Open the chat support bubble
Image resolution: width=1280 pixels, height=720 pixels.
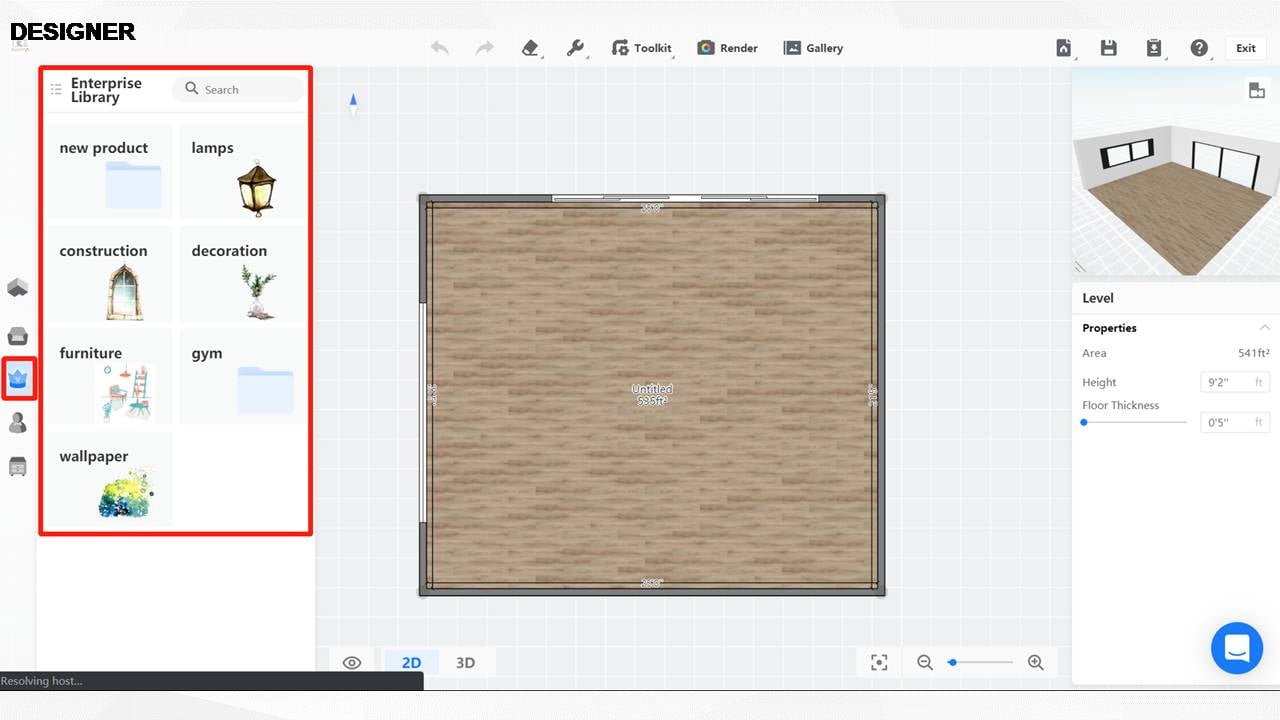coord(1237,648)
